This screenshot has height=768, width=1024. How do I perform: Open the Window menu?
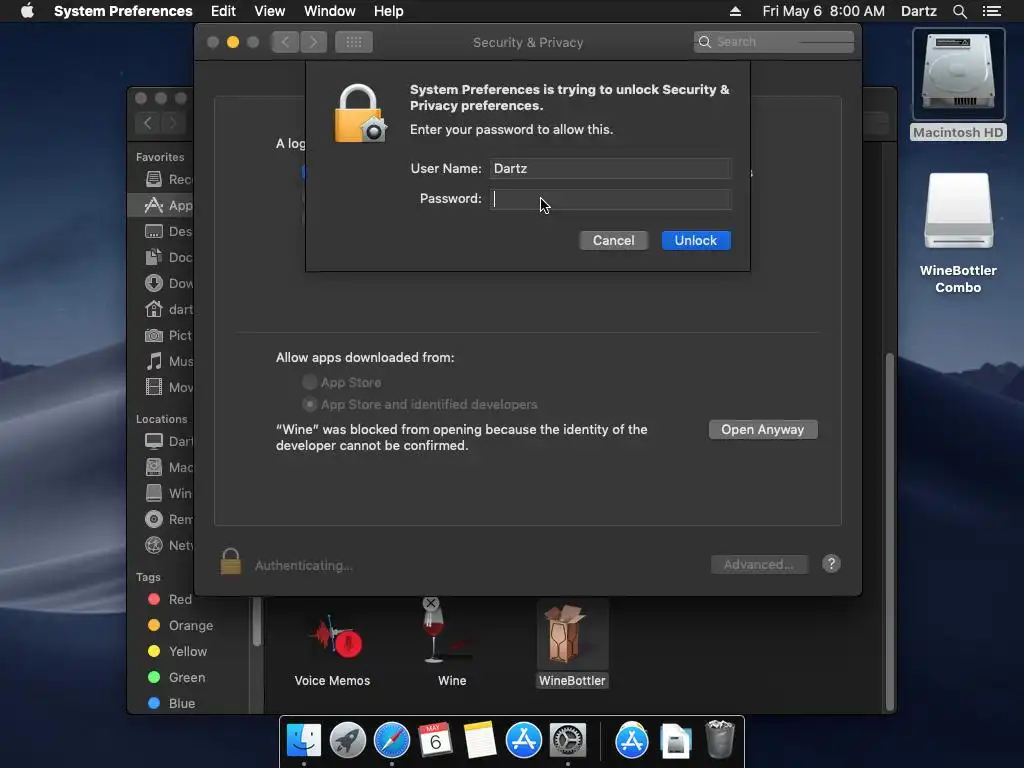pos(330,11)
